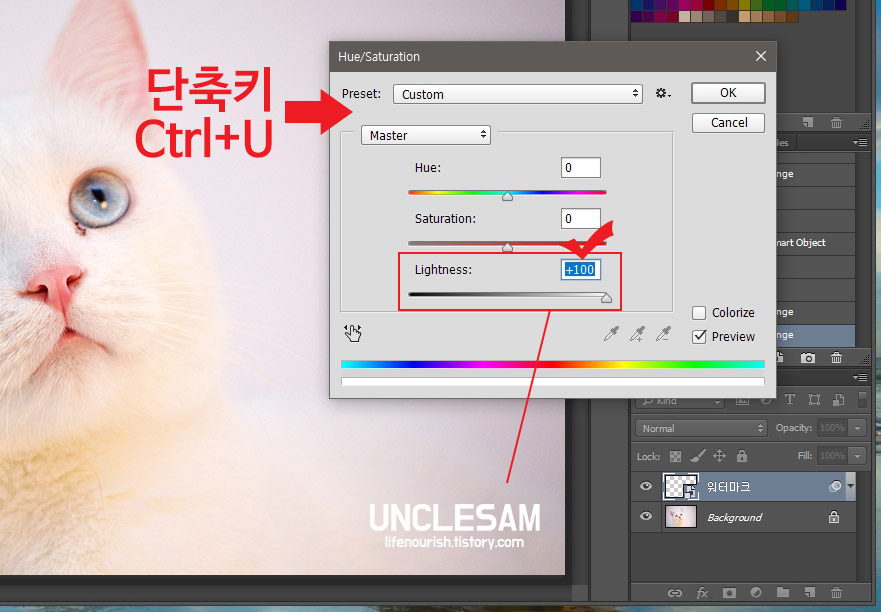Select the Subtract from Sample eyedropper
881x612 pixels.
pyautogui.click(x=664, y=334)
